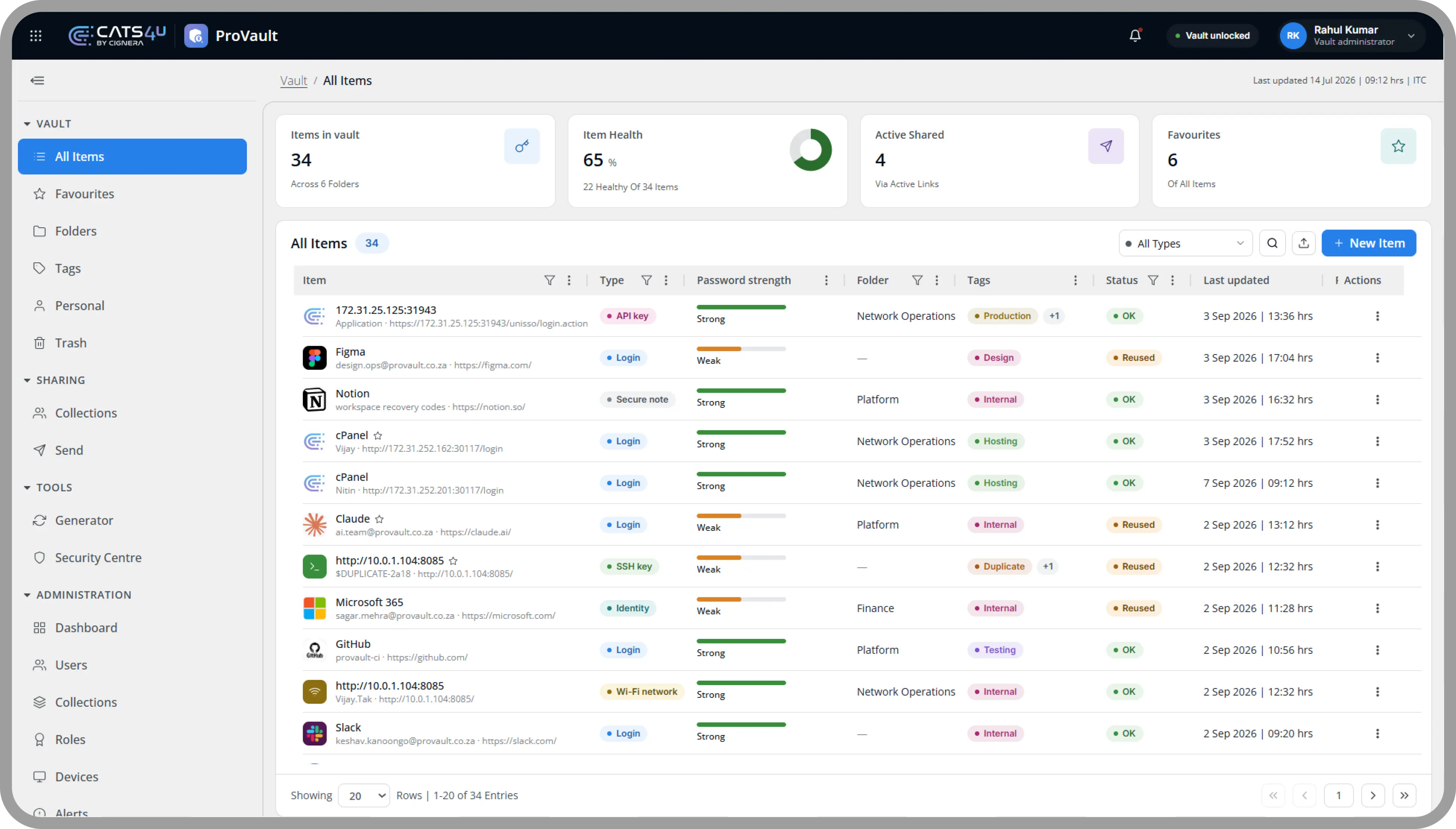The image size is (1456, 829).
Task: Open row actions menu for Slack
Action: tap(1377, 733)
